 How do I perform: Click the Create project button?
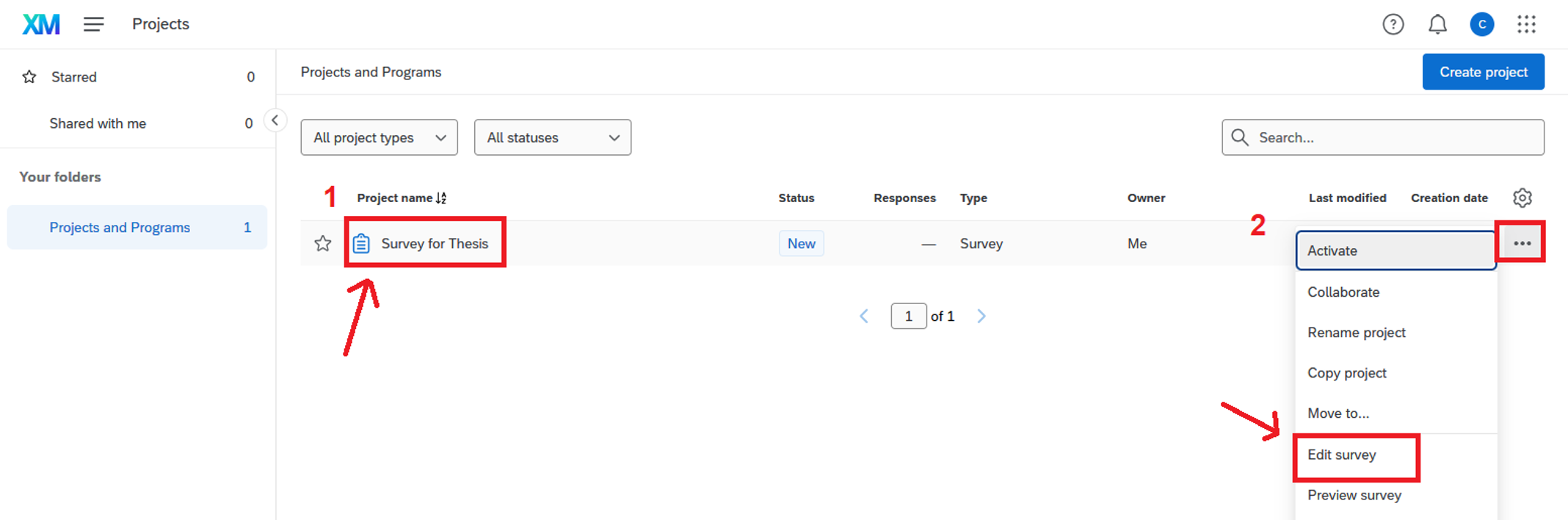coord(1483,72)
